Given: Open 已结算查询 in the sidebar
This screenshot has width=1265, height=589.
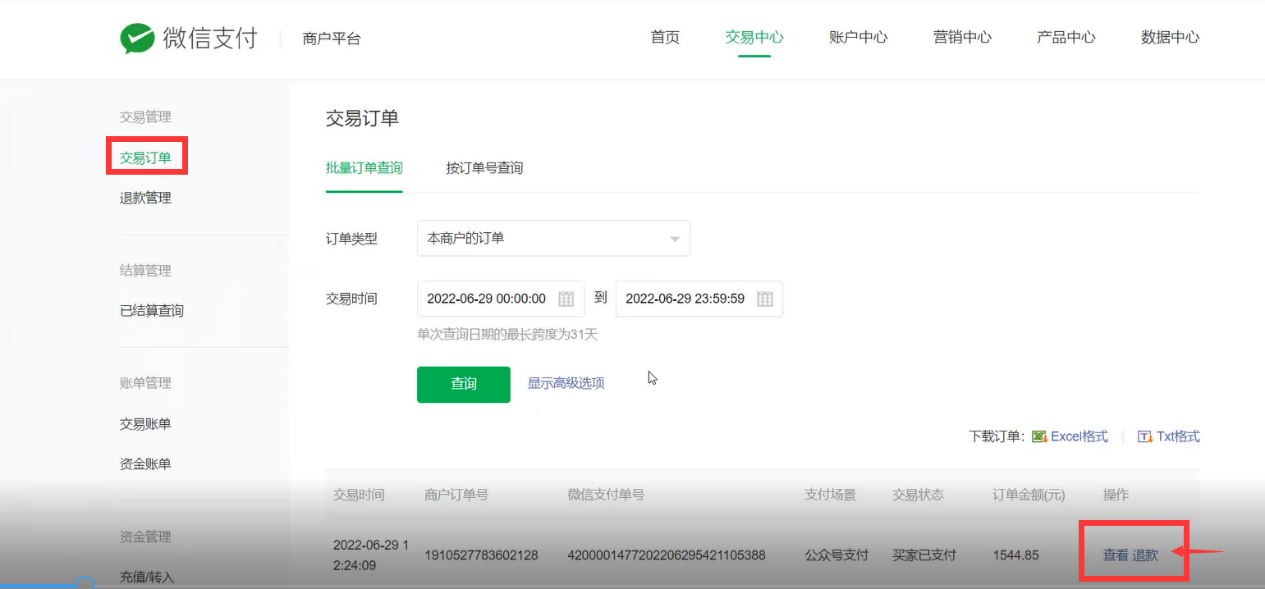Looking at the screenshot, I should pos(151,311).
